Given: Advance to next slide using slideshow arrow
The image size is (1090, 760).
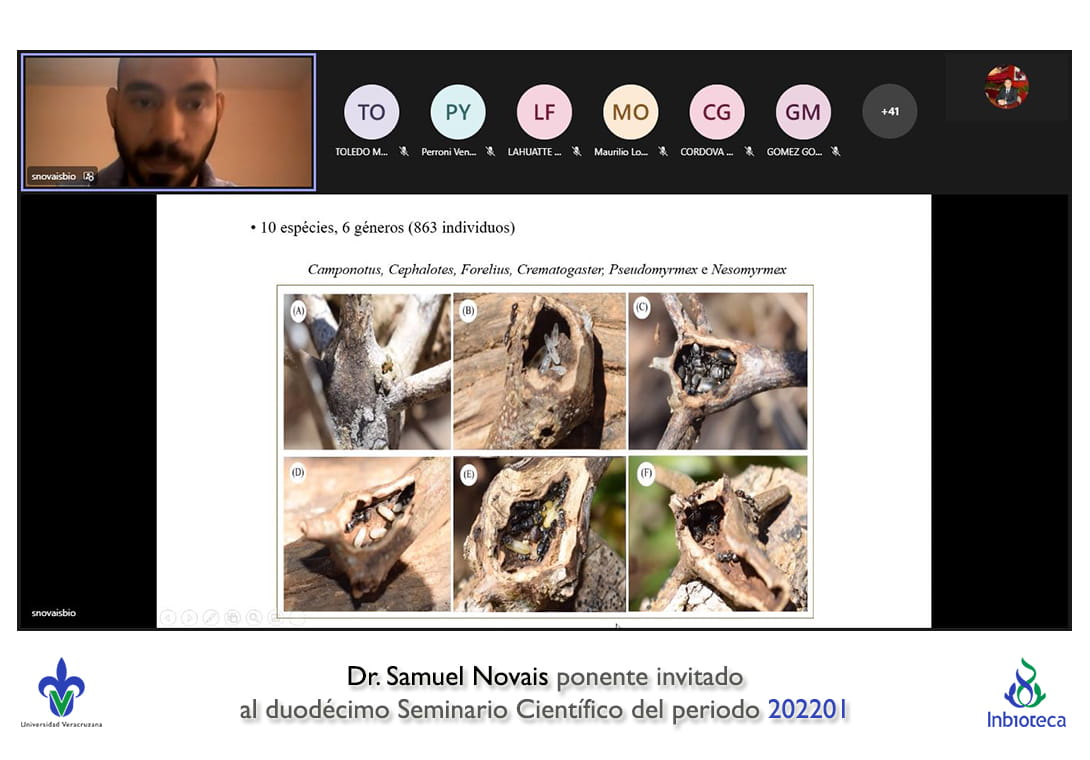Looking at the screenshot, I should pos(189,617).
